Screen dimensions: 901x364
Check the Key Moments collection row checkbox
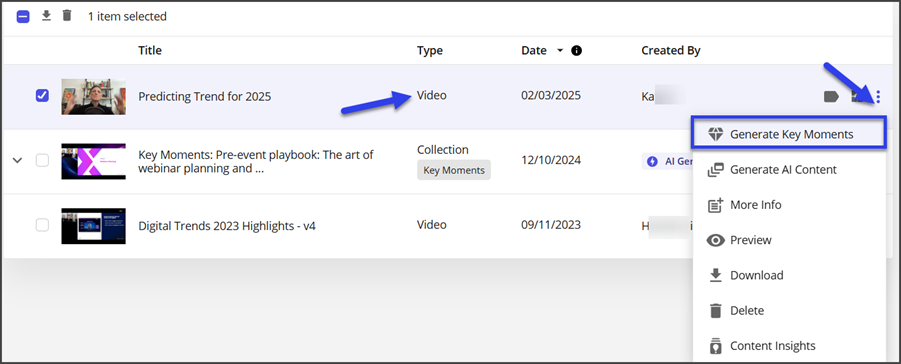pos(43,160)
